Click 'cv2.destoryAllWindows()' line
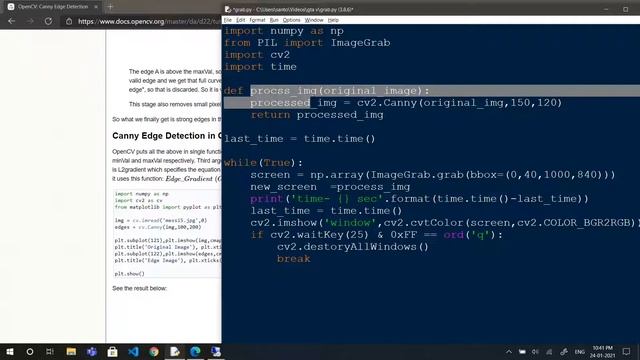Image resolution: width=640 pixels, height=360 pixels. 353,247
